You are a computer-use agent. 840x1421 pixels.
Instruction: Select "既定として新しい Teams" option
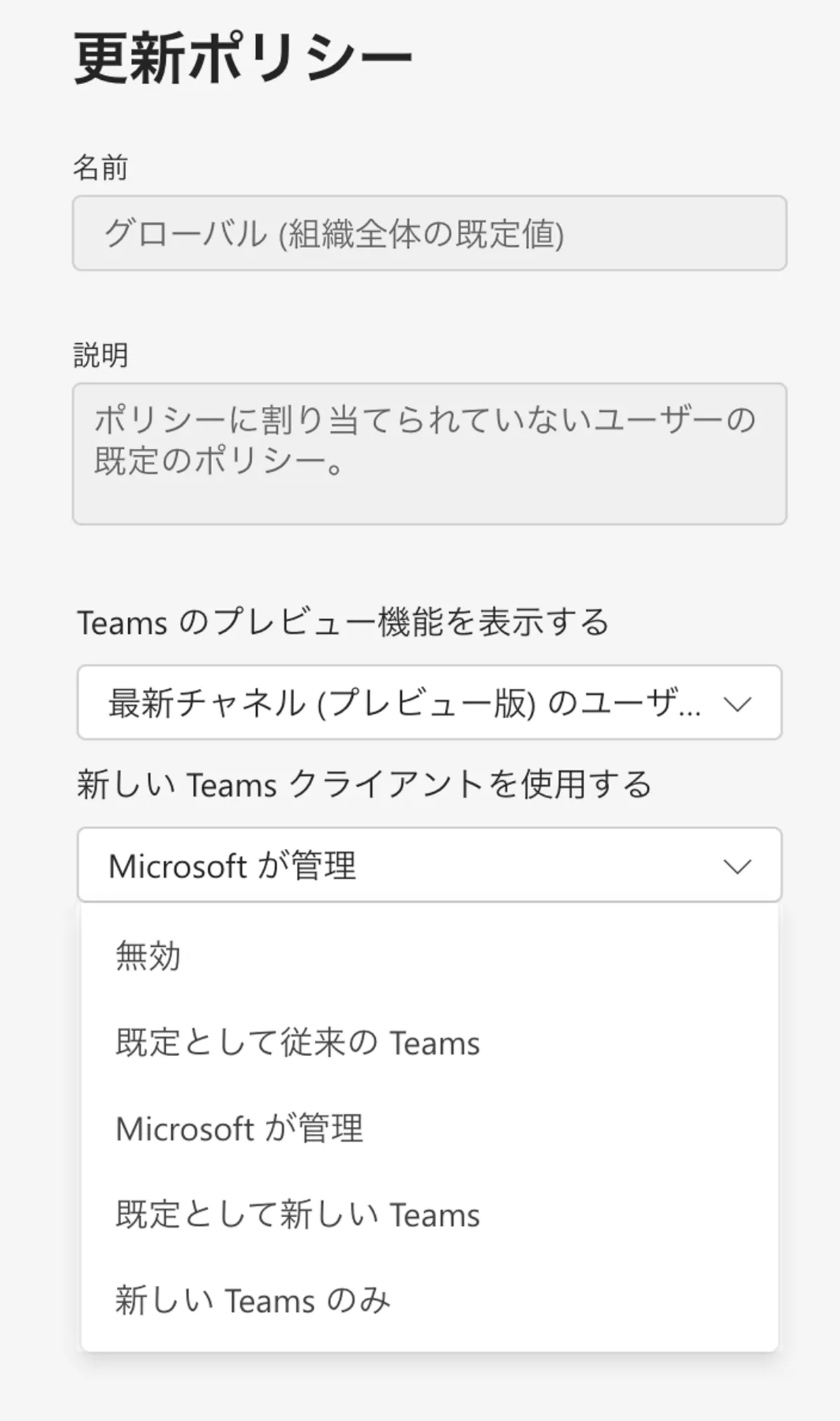[x=297, y=1214]
